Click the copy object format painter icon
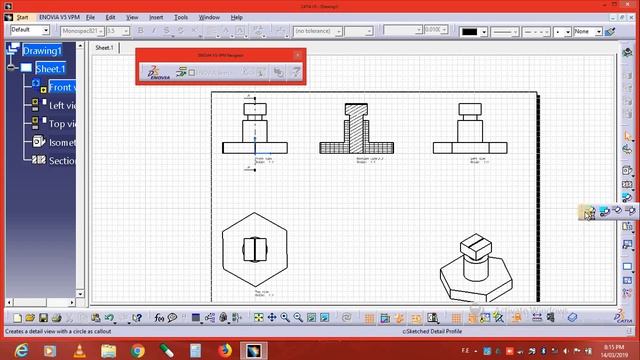 click(x=610, y=31)
